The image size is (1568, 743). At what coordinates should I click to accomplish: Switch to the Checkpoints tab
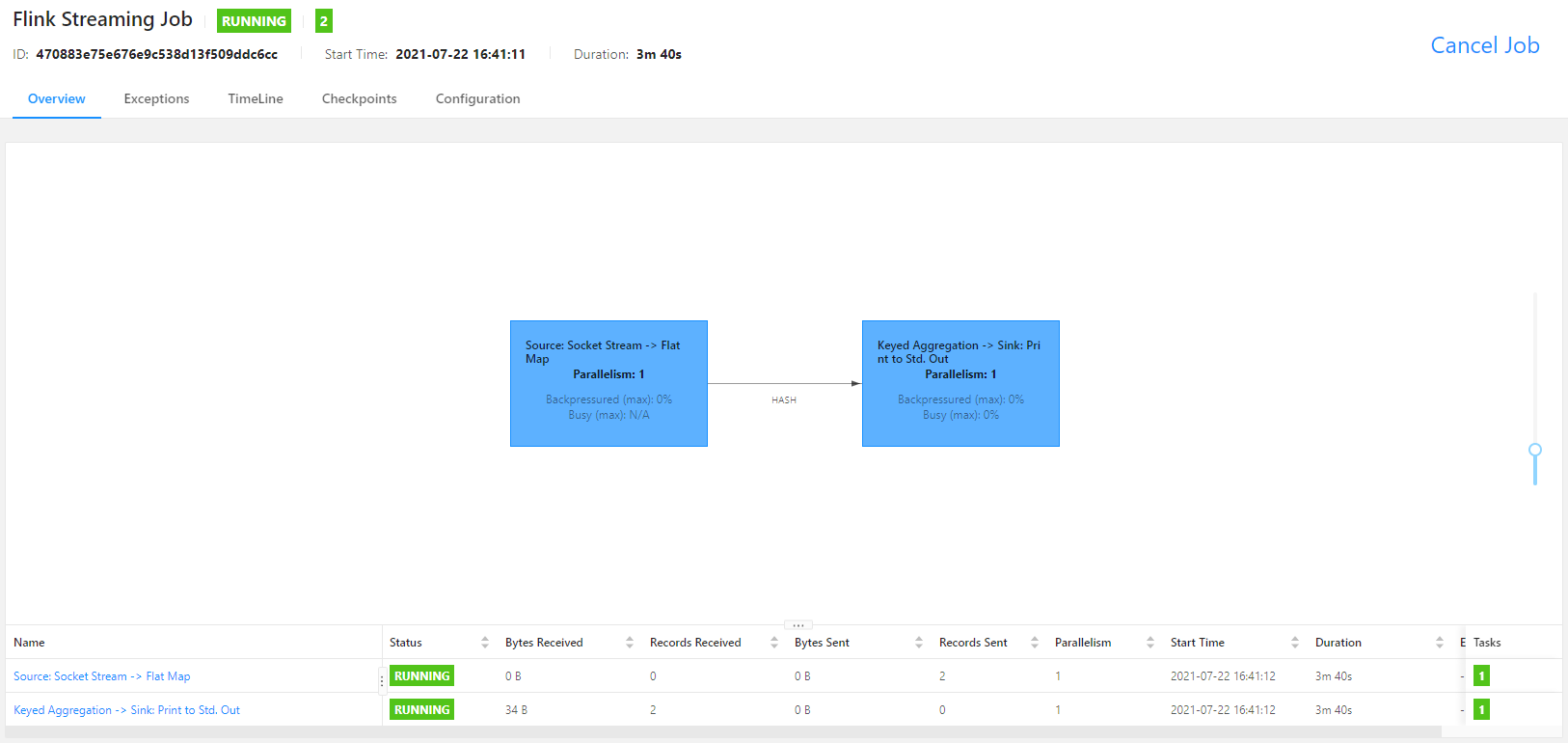click(359, 99)
